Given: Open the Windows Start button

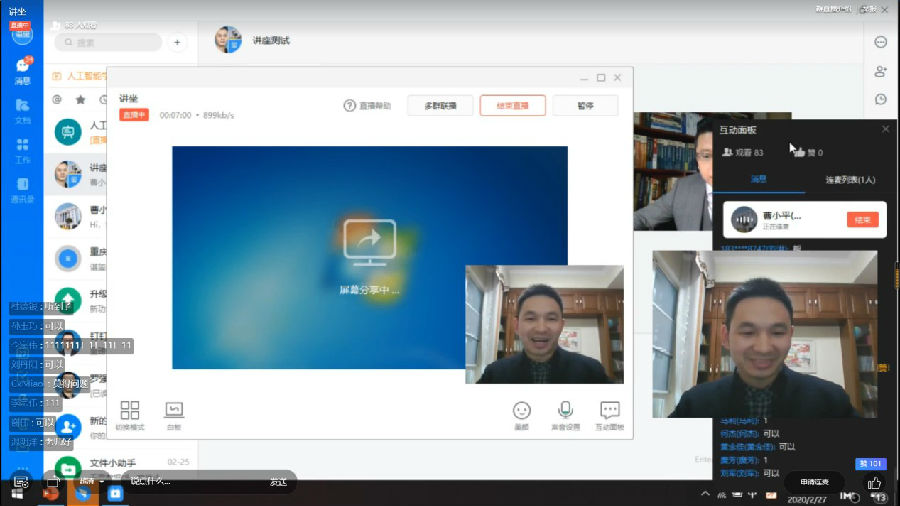Looking at the screenshot, I should pos(17,494).
